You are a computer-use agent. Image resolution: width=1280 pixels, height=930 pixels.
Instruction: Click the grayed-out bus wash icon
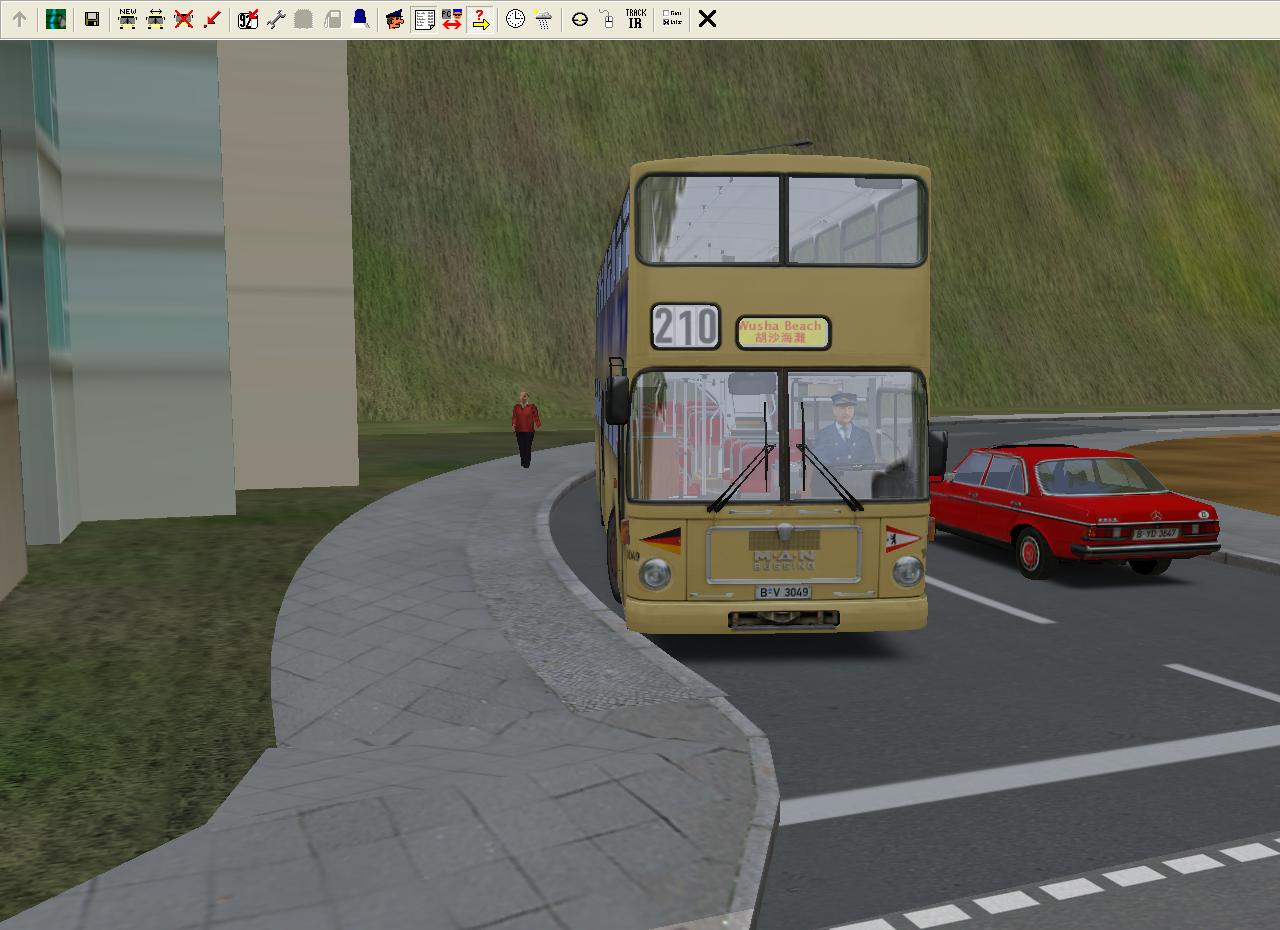(304, 19)
